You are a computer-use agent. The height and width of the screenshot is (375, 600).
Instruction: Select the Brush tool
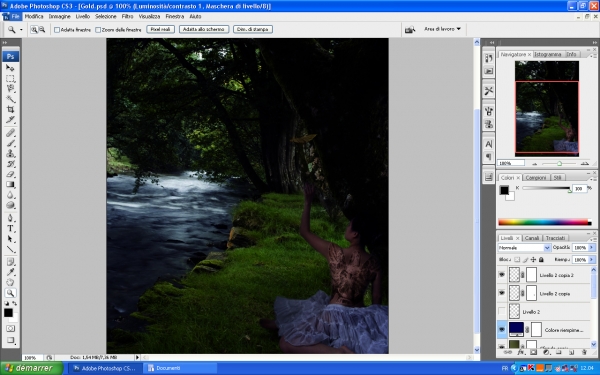tap(10, 143)
